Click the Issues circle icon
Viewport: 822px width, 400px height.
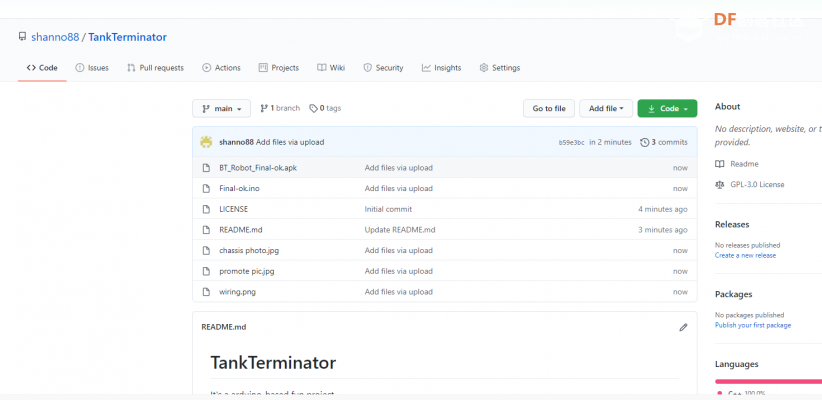(80, 68)
